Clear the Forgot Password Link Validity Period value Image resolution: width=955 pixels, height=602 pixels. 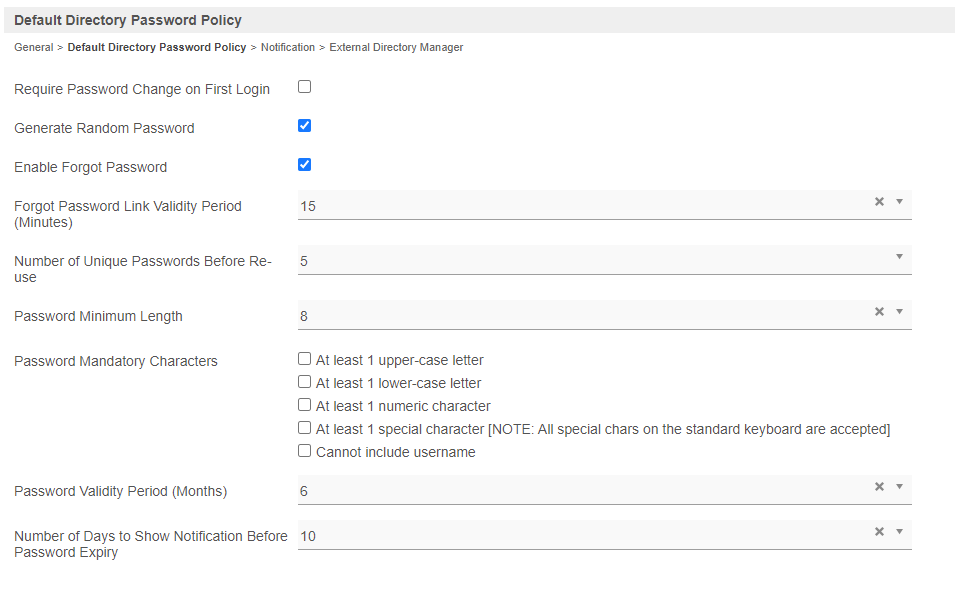coord(879,201)
